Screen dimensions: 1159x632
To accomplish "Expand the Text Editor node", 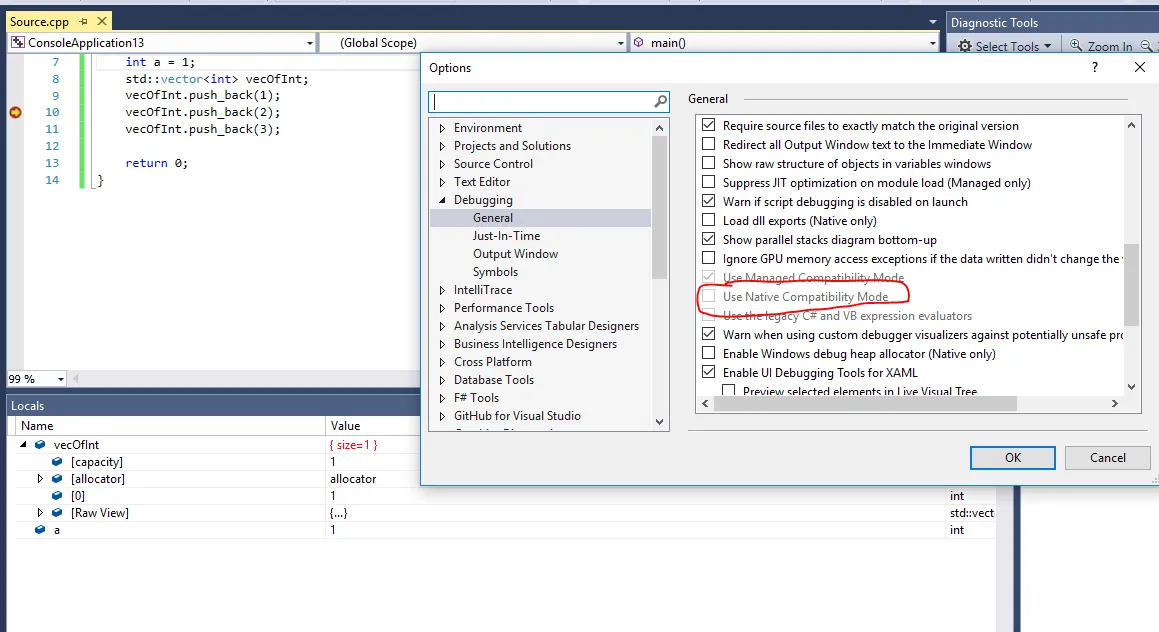I will (442, 182).
